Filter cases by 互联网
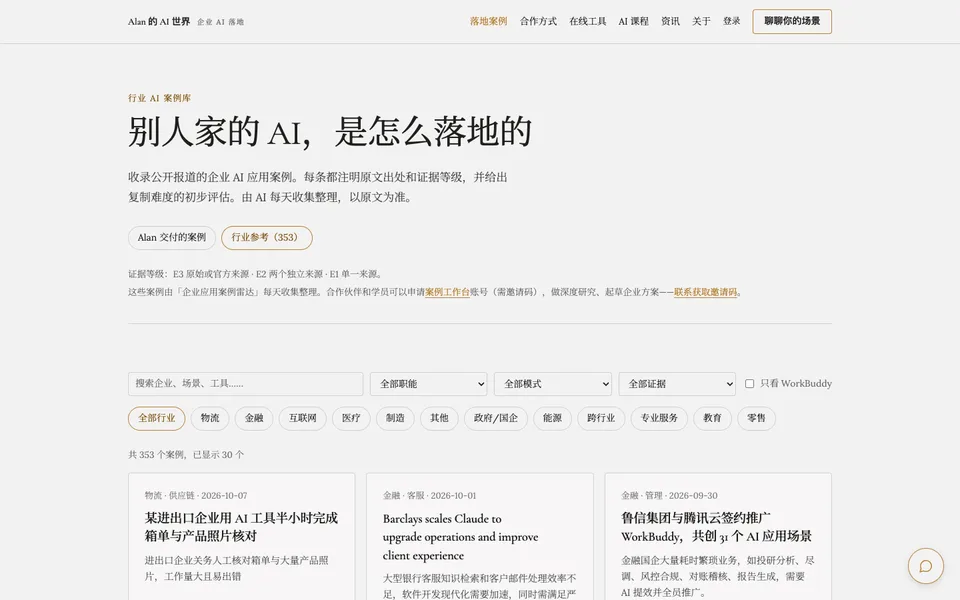The width and height of the screenshot is (960, 600). [x=303, y=418]
